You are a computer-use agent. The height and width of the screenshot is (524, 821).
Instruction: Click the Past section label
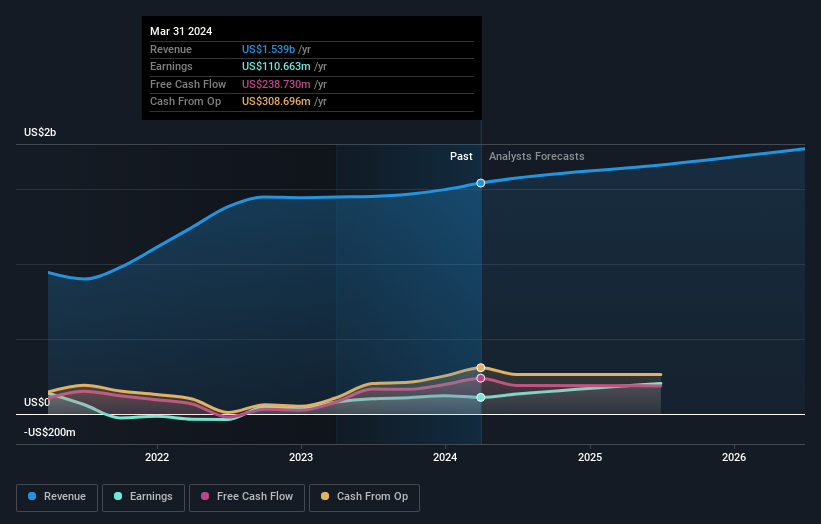coord(461,157)
